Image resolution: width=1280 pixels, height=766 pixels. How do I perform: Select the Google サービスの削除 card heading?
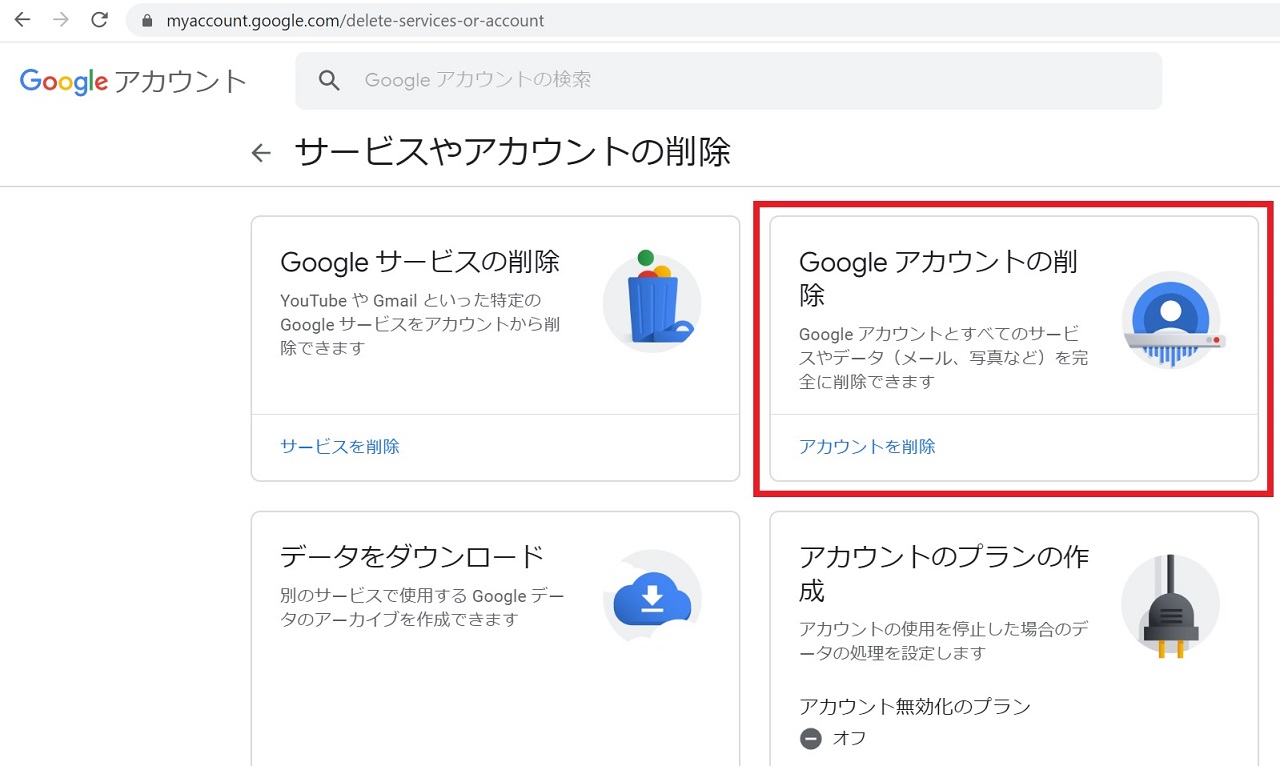click(x=420, y=262)
